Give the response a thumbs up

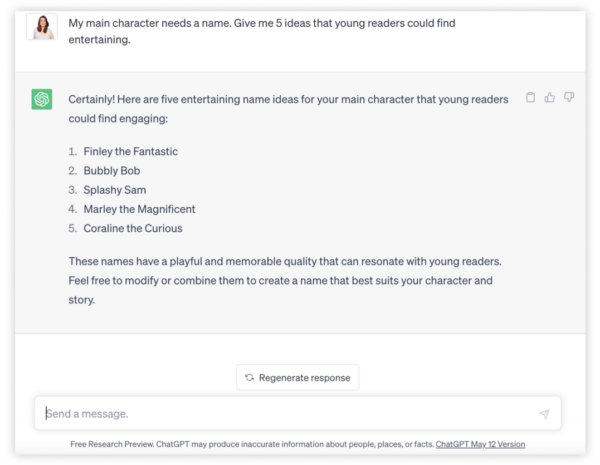550,97
